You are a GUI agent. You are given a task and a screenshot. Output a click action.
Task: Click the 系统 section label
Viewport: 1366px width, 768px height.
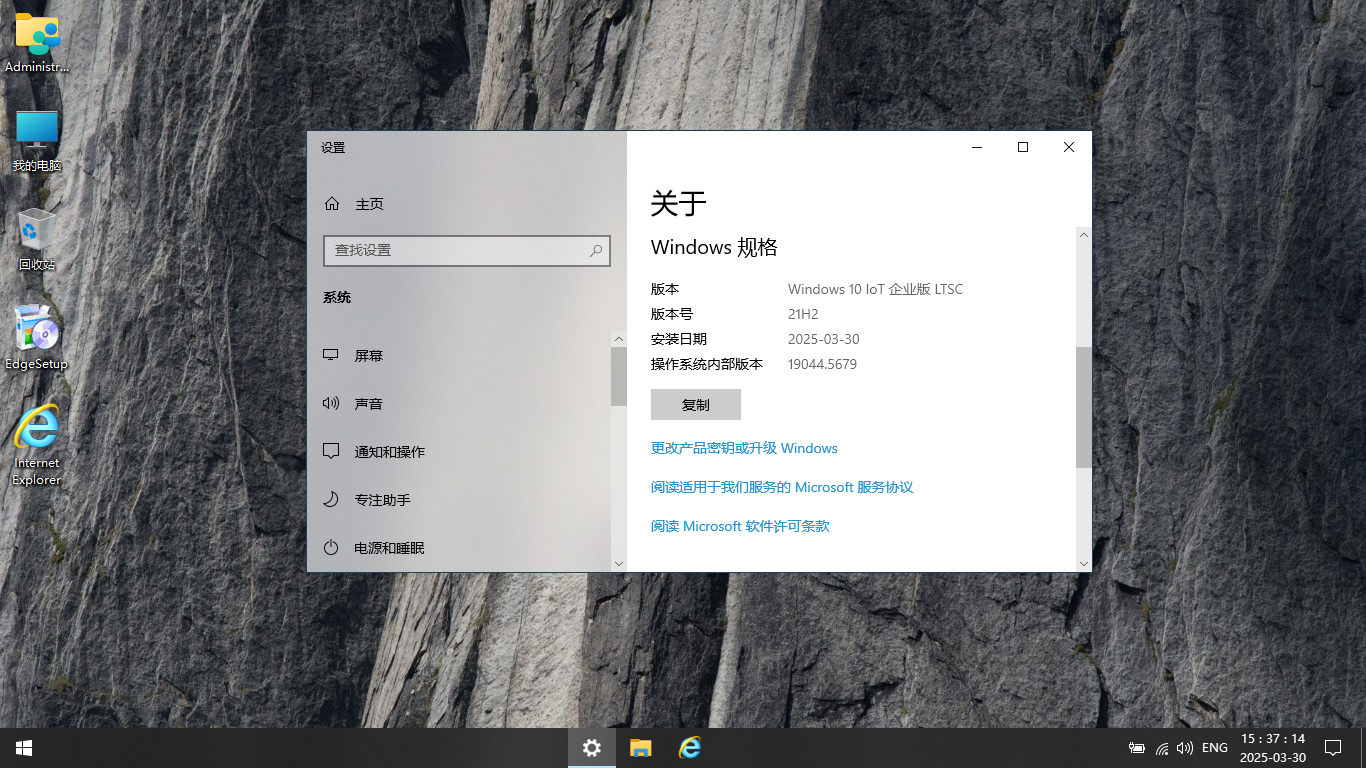click(337, 297)
